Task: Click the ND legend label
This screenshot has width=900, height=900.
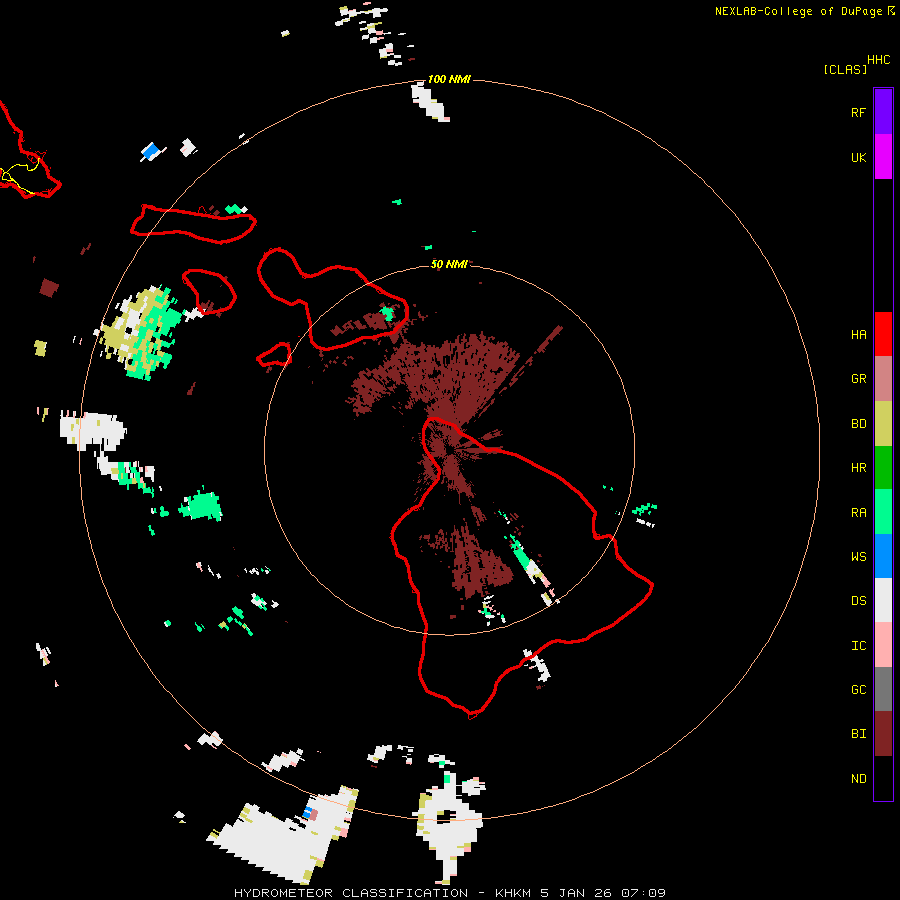Action: 858,778
